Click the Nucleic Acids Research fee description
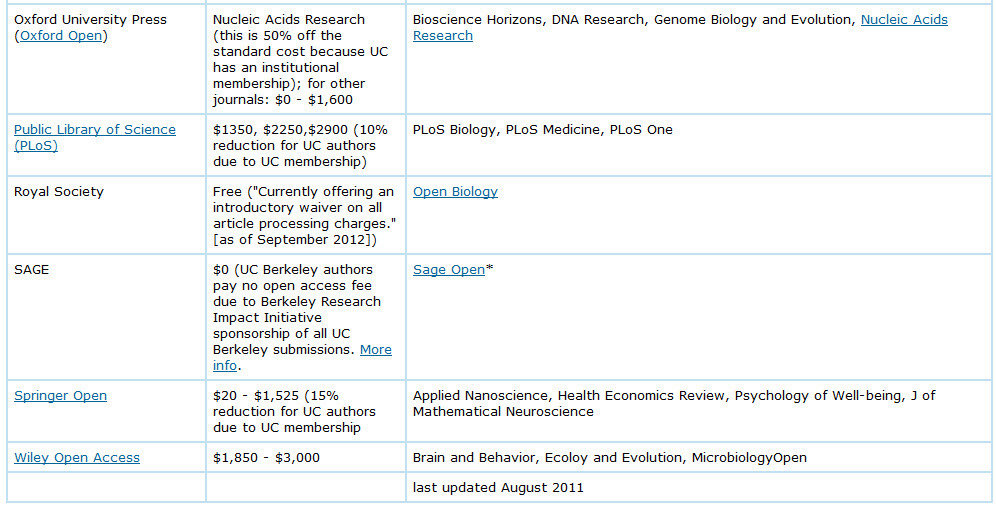The height and width of the screenshot is (517, 996). (300, 60)
